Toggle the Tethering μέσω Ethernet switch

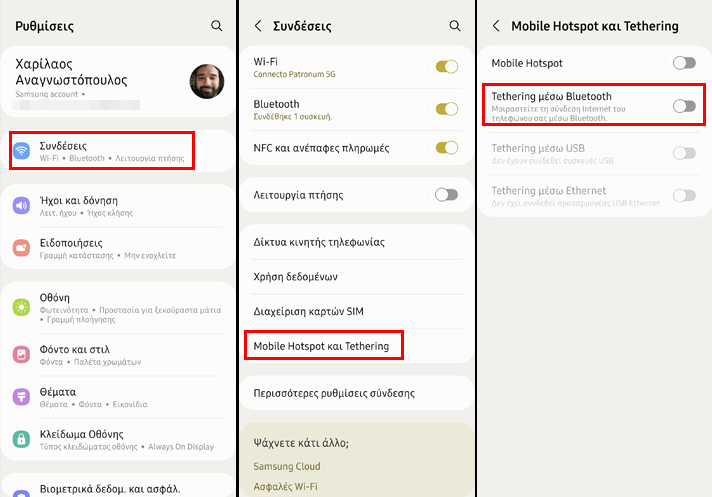coord(684,196)
